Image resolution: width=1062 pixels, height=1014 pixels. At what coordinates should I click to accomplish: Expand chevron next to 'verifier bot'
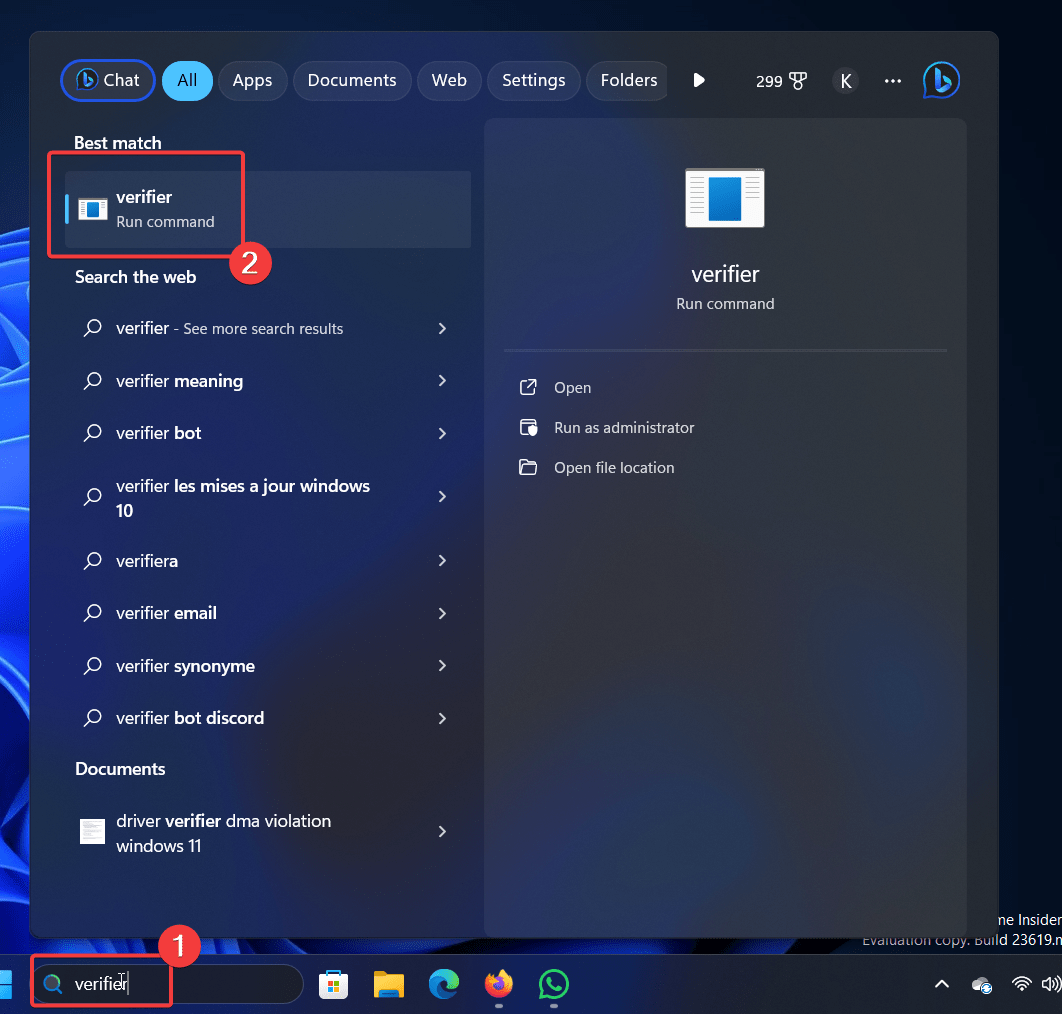442,434
